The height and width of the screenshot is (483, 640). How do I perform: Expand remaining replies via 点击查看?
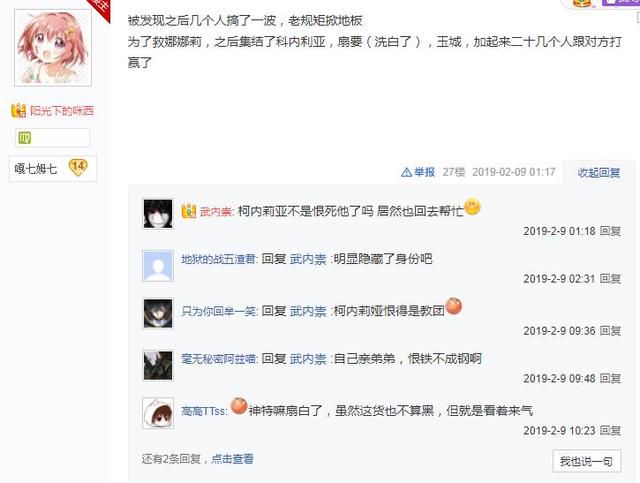click(232, 459)
